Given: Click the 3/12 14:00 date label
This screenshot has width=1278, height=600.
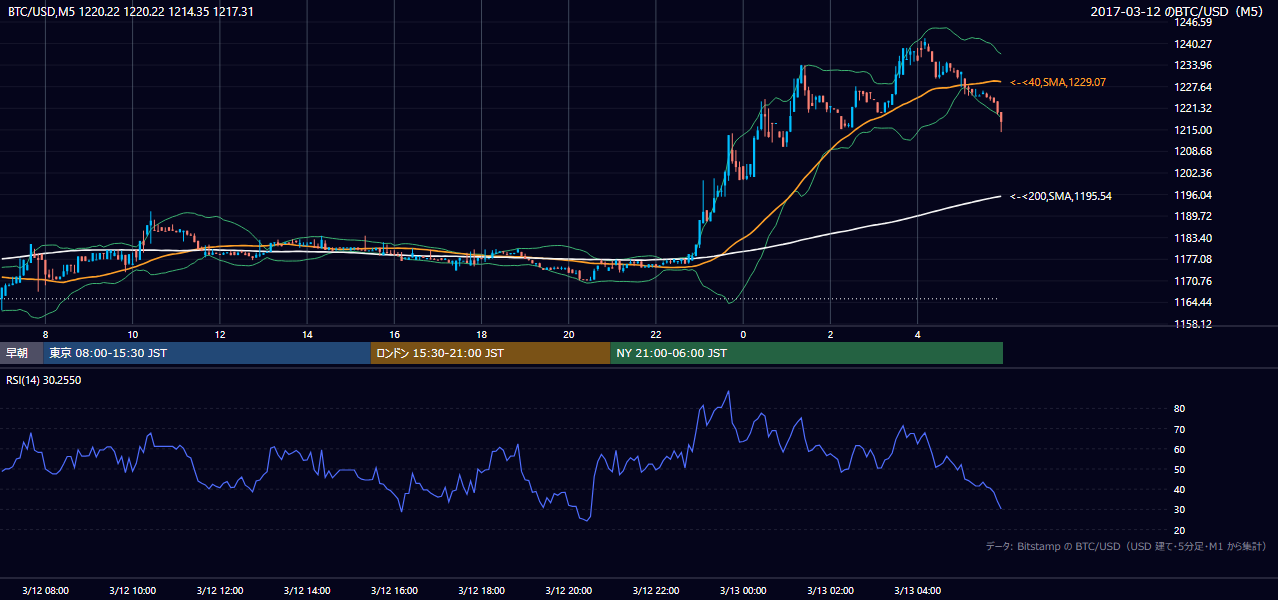Looking at the screenshot, I should pyautogui.click(x=307, y=591).
